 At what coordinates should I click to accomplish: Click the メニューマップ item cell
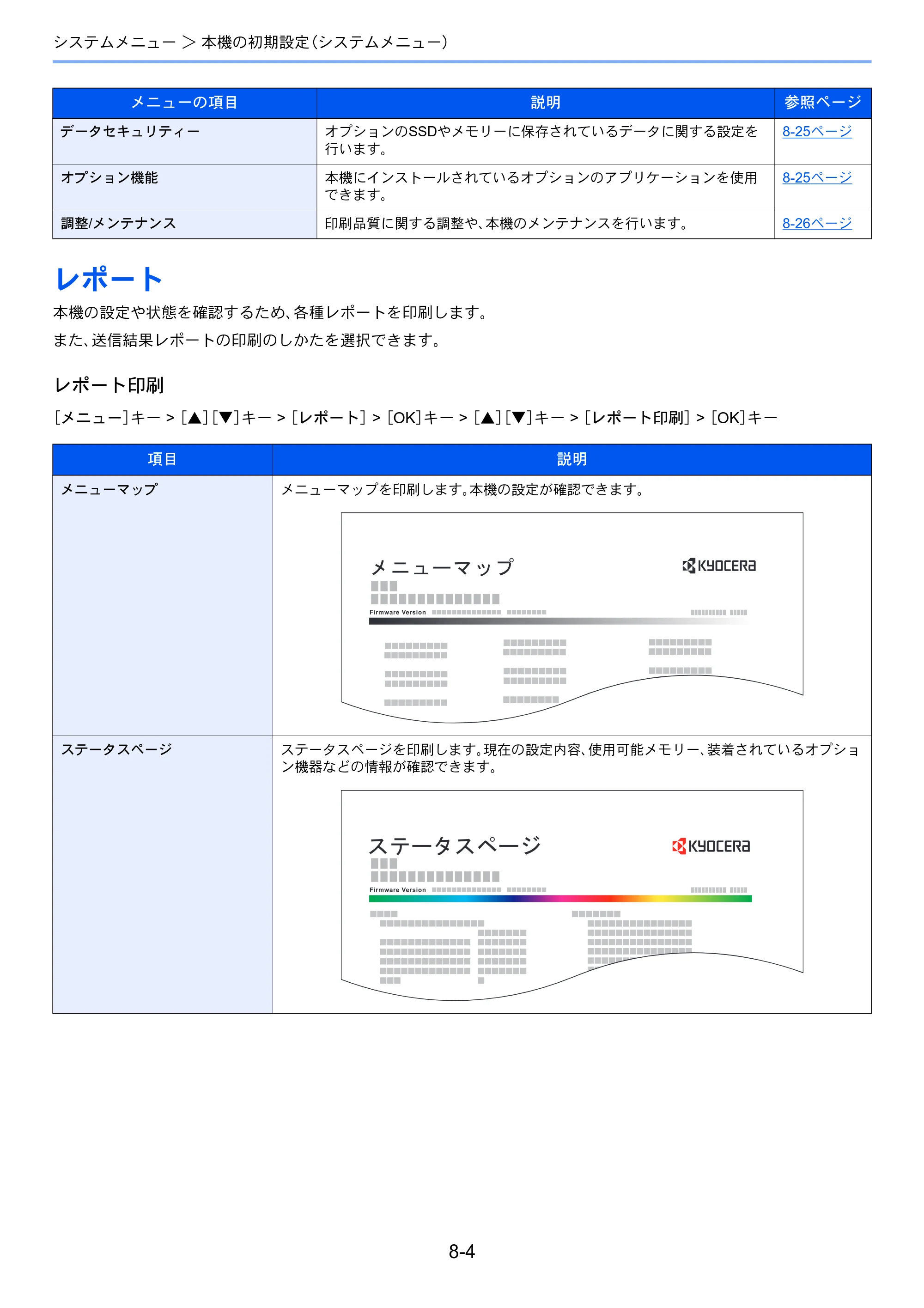point(162,605)
